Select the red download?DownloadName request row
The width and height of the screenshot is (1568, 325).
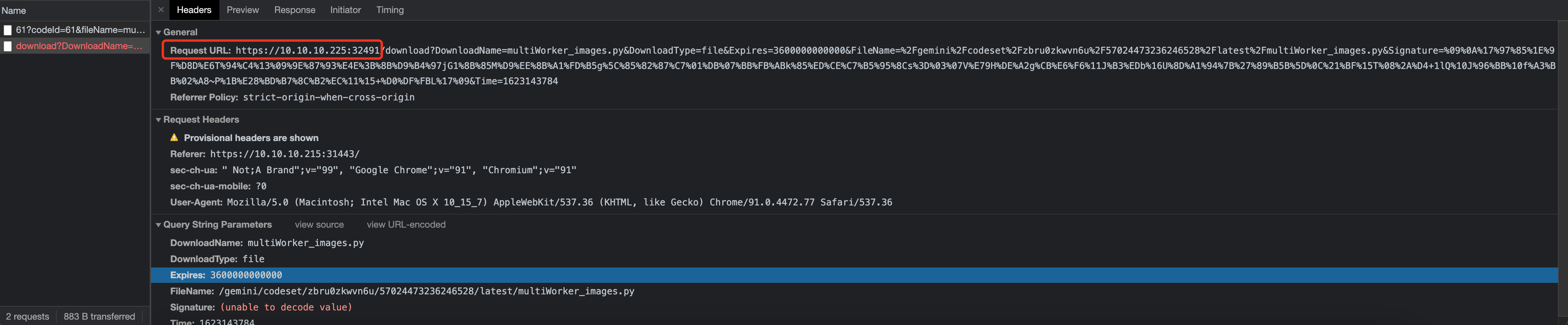coord(75,46)
